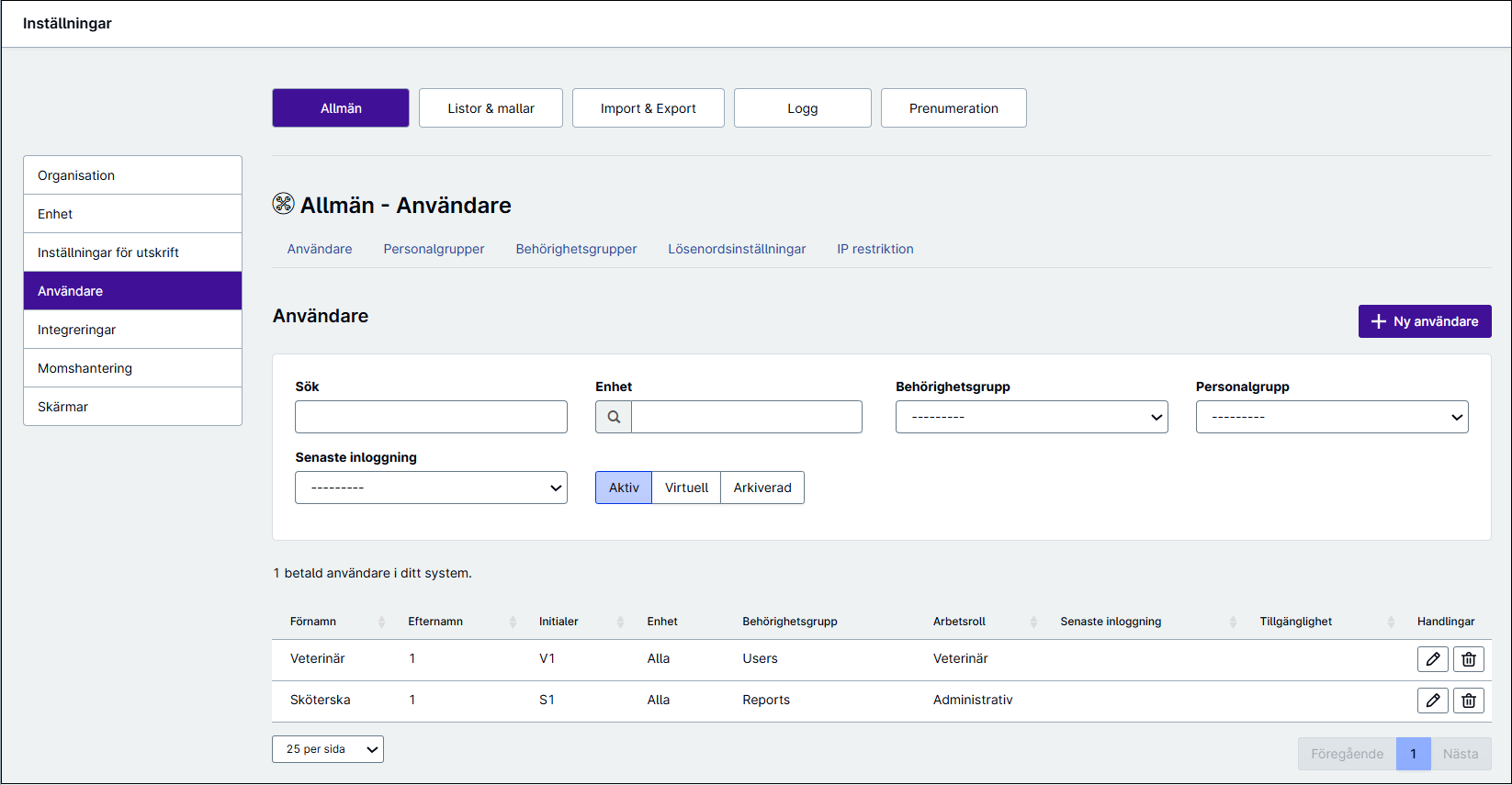The width and height of the screenshot is (1512, 785).
Task: Click the V1 initials cell
Action: point(547,658)
